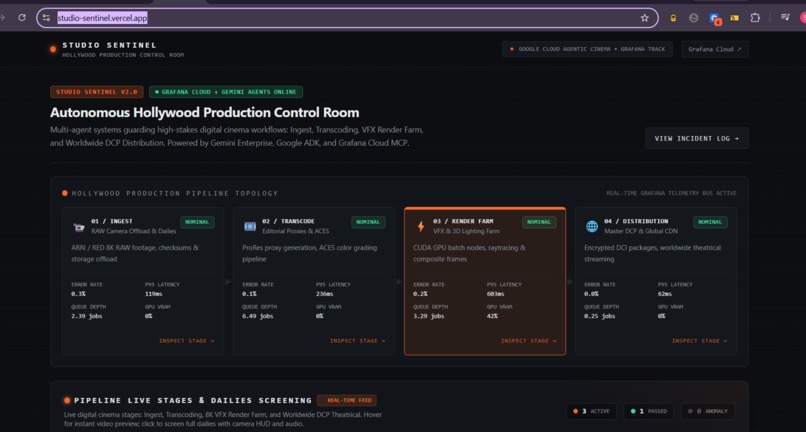Select the 1 Passed filter chip

649,411
